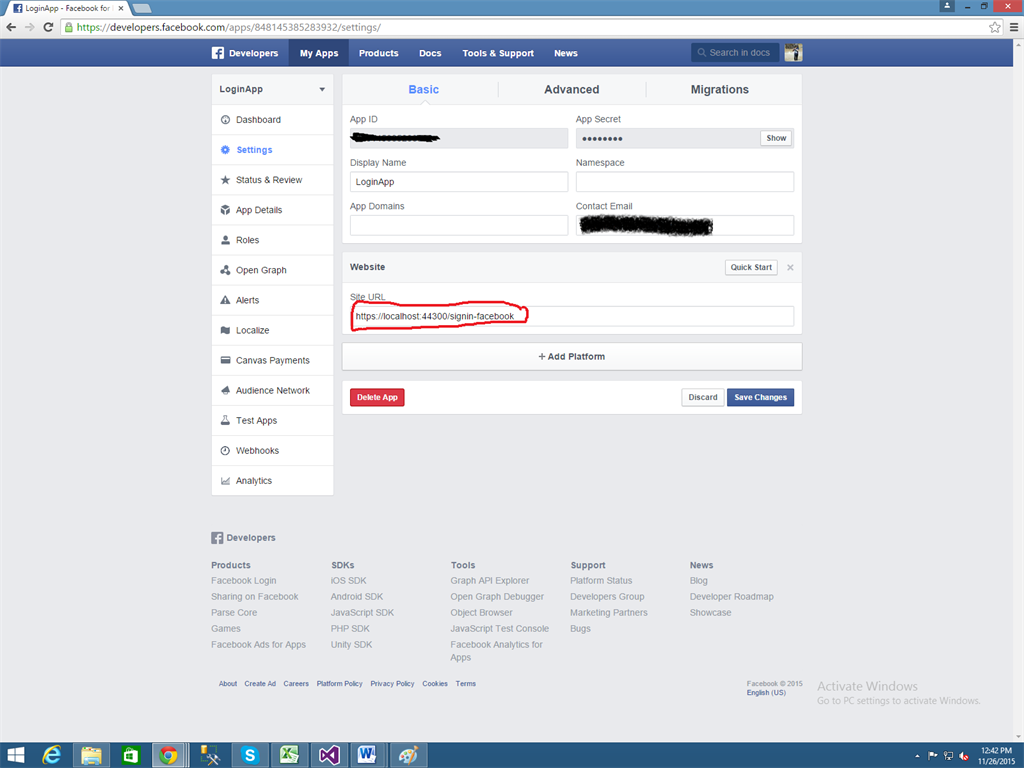The image size is (1024, 768).
Task: Click Save Changes for the app settings
Action: point(760,397)
